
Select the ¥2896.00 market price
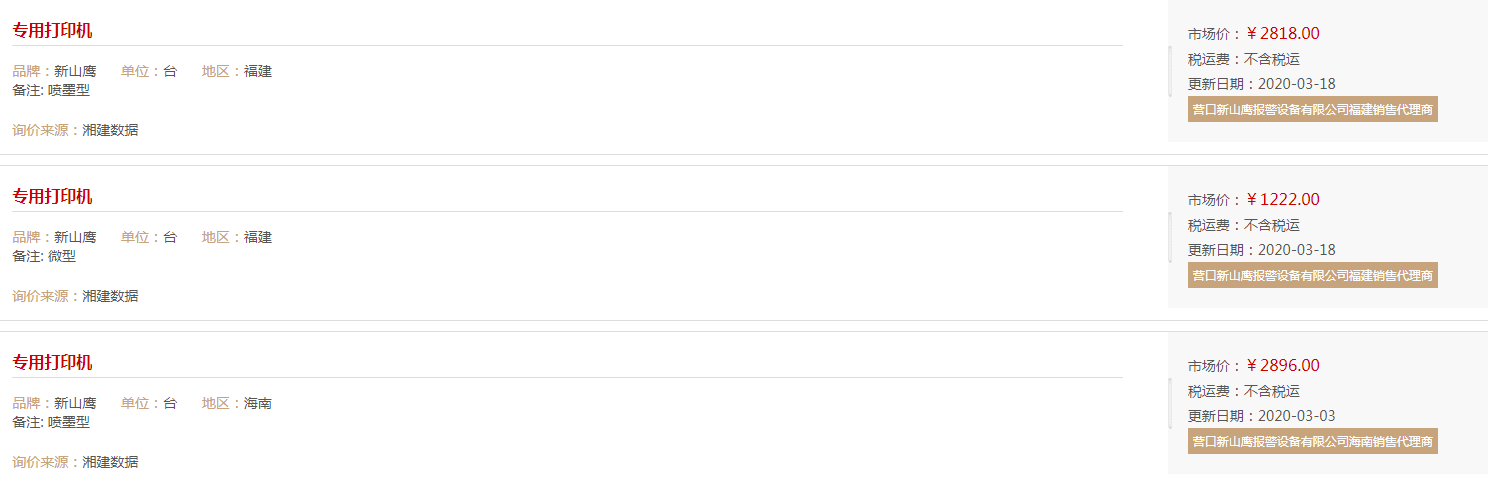click(1283, 366)
